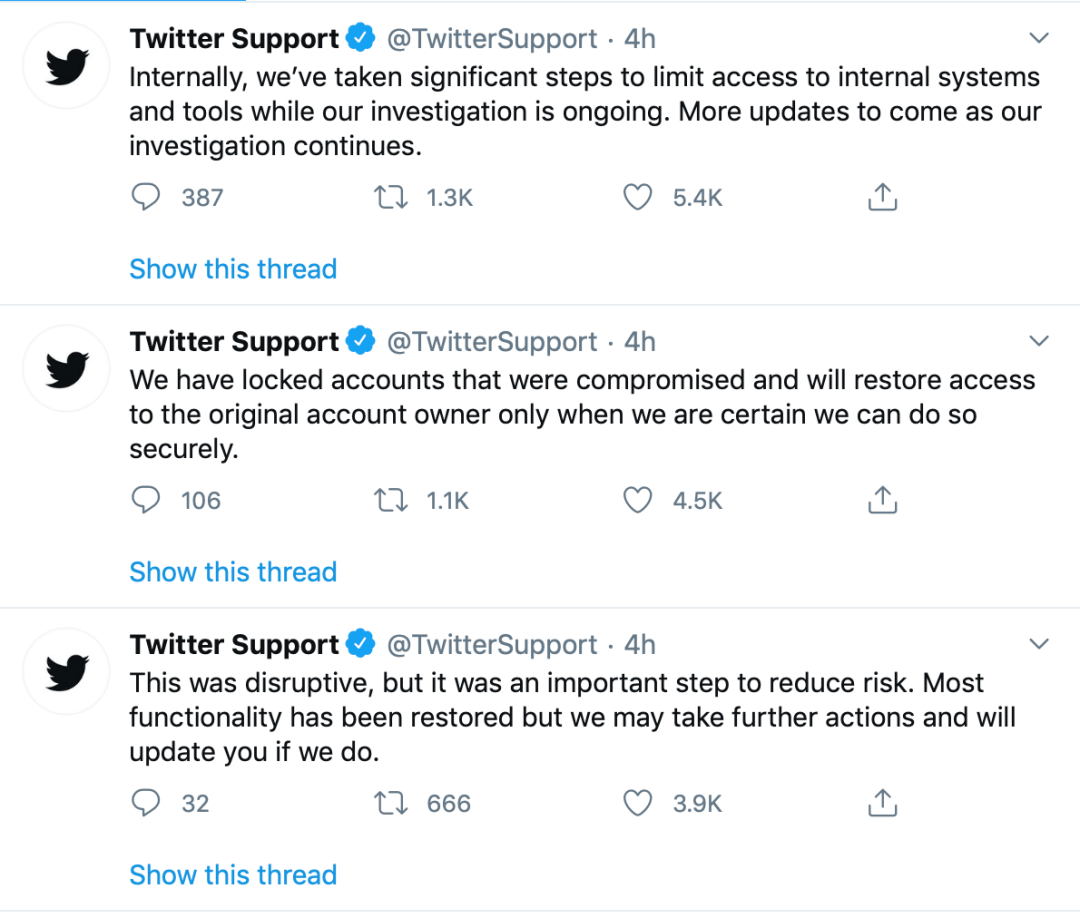Retweet the tweet with 666 retweets

390,803
